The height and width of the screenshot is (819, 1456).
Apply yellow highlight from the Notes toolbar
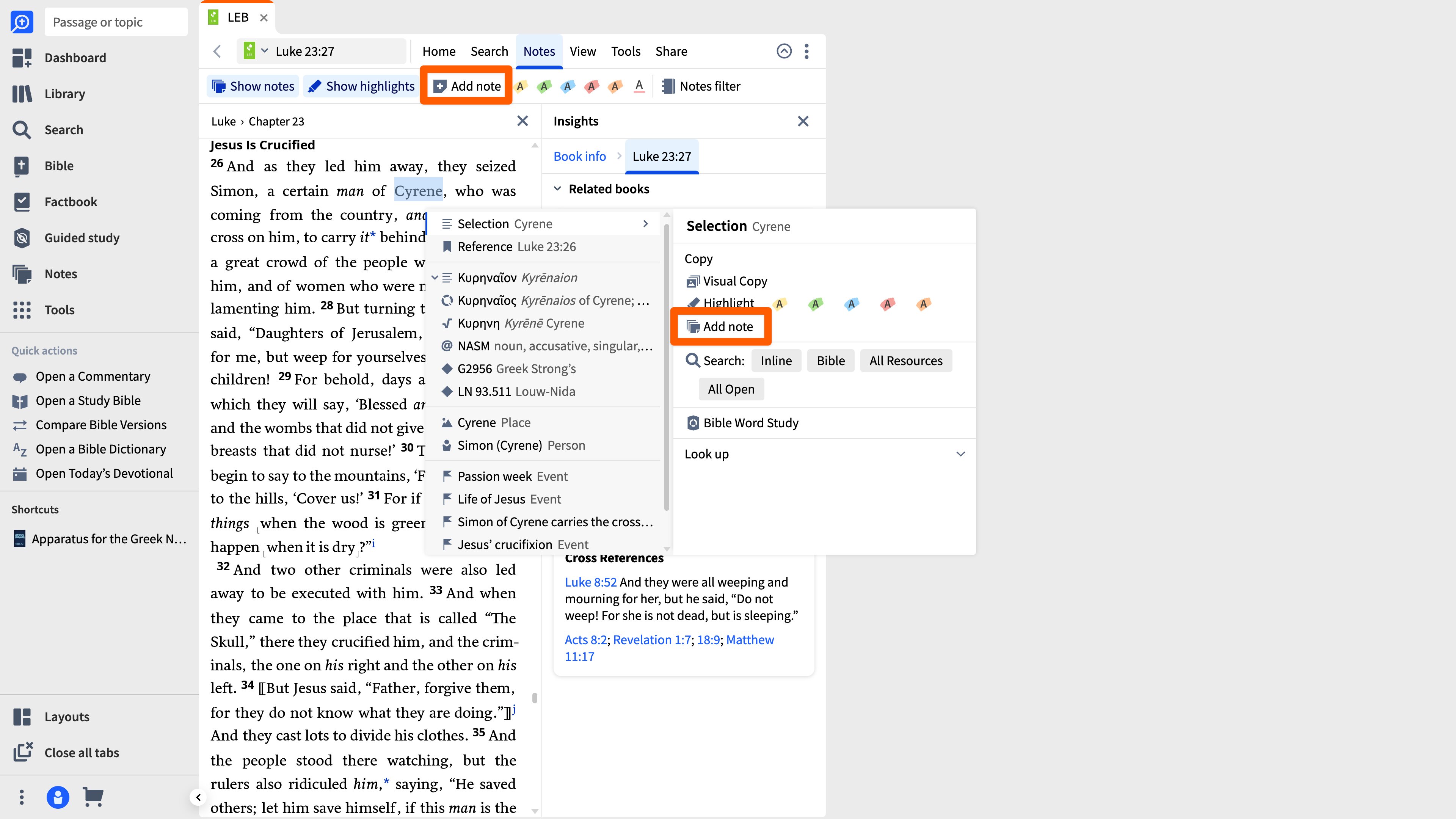click(520, 86)
